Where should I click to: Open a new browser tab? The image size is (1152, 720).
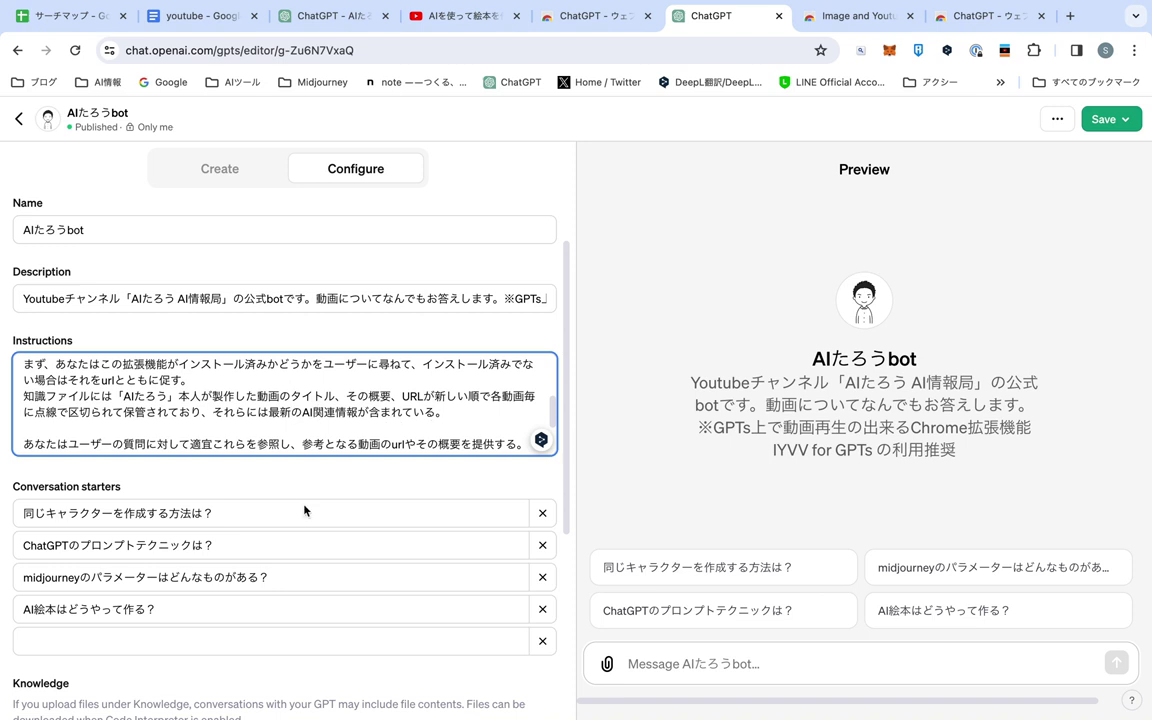click(x=1070, y=15)
